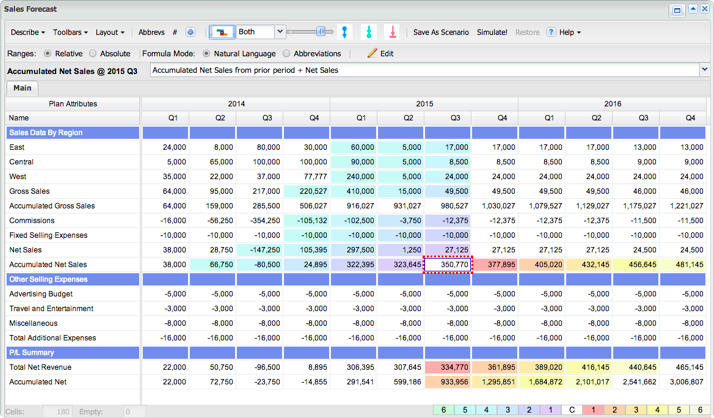The height and width of the screenshot is (418, 714).
Task: Click the Accumulated Net cell 3,006,807
Action: pyautogui.click(x=683, y=382)
